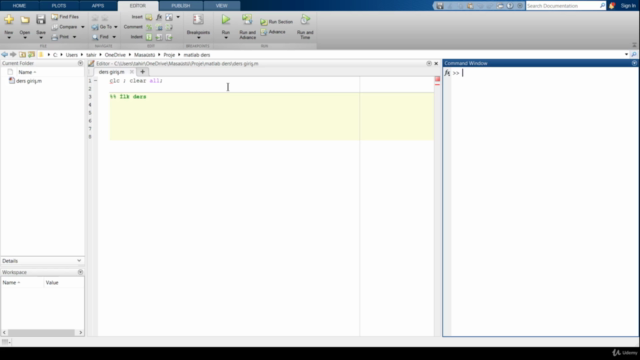Viewport: 640px width, 360px height.
Task: Click the Run and Advance icon
Action: 247,20
